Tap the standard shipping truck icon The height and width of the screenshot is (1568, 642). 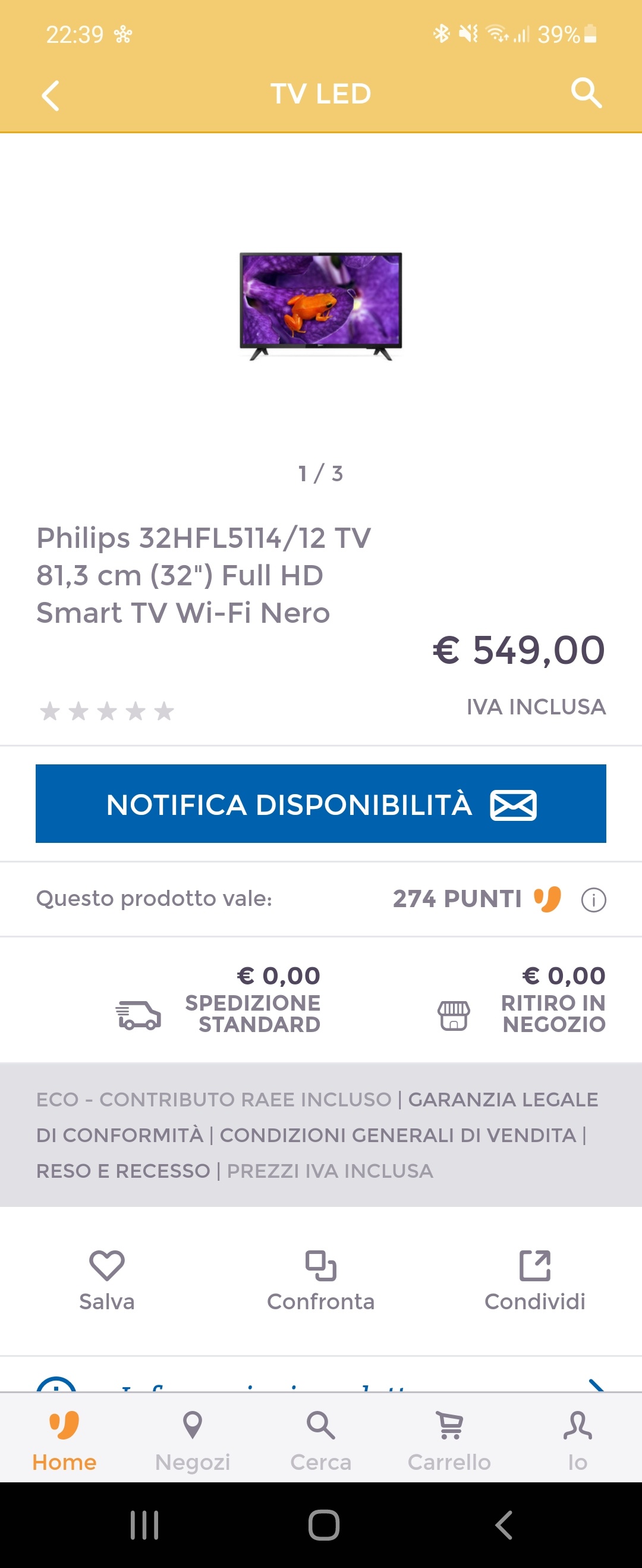[x=138, y=1015]
